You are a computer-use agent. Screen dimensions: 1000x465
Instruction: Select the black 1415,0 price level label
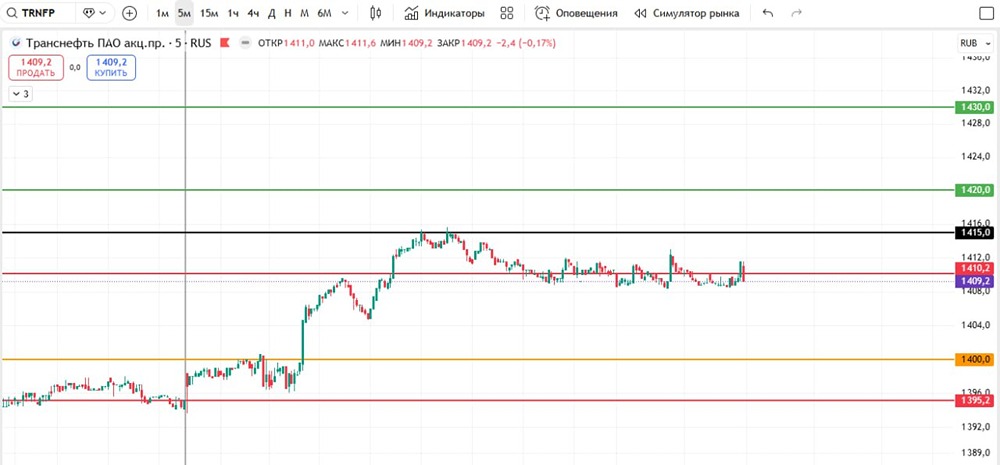[974, 233]
